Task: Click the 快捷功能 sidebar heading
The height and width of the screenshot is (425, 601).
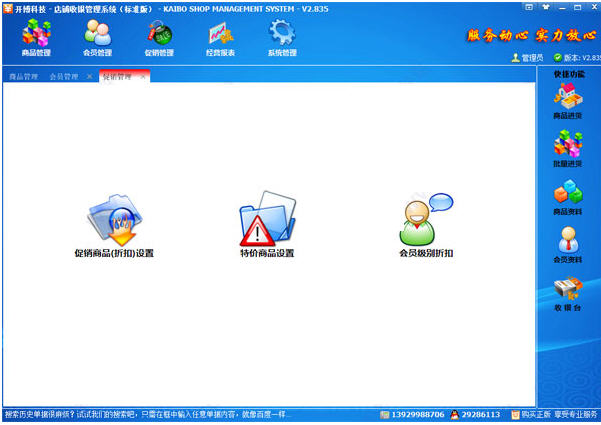Action: [569, 74]
